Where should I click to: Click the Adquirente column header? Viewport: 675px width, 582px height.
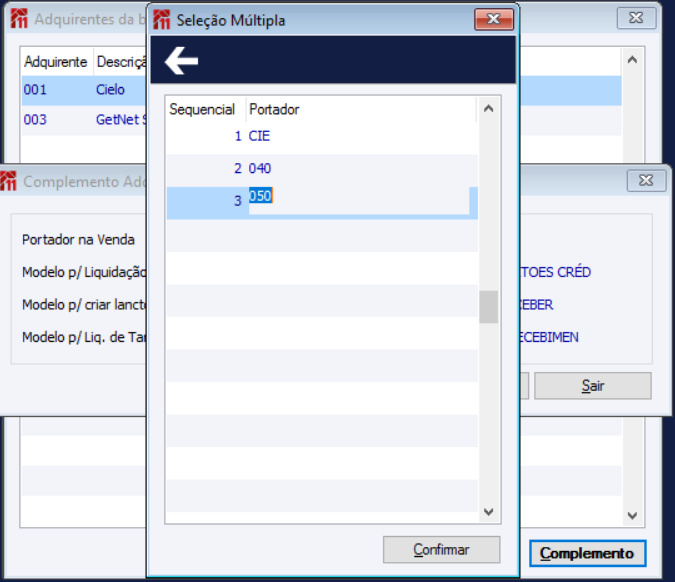click(57, 62)
